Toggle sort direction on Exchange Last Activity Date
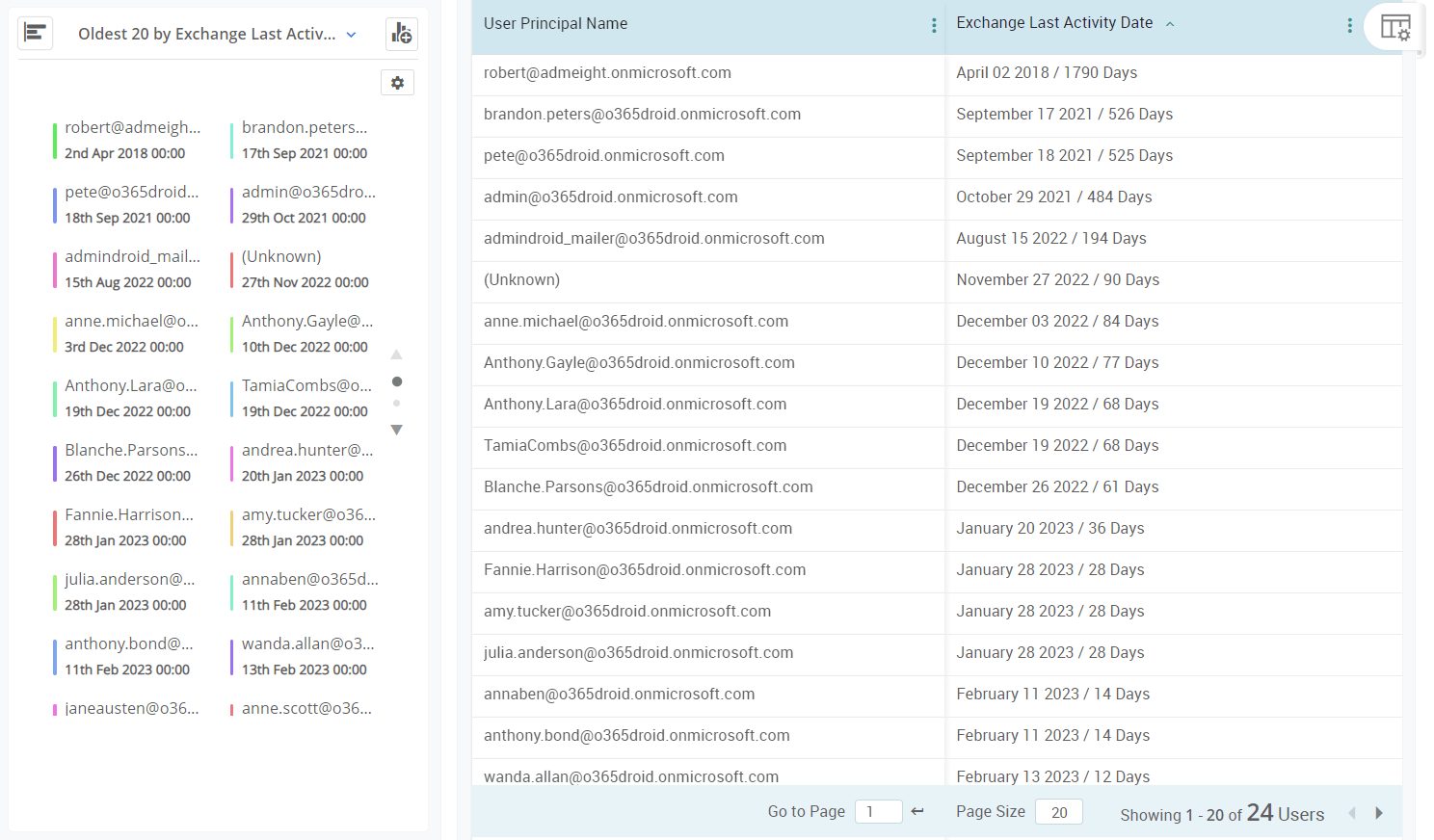The image size is (1434, 840). (x=1169, y=23)
